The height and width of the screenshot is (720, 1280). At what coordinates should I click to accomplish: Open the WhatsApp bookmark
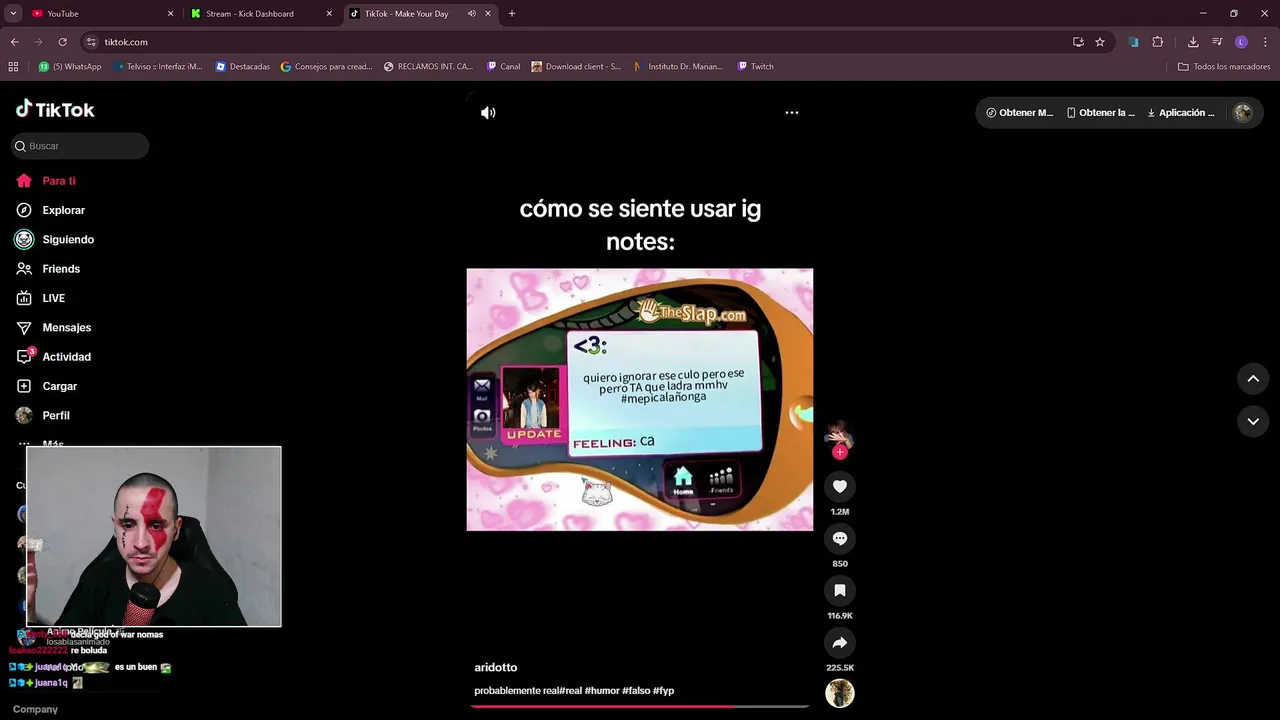point(70,67)
